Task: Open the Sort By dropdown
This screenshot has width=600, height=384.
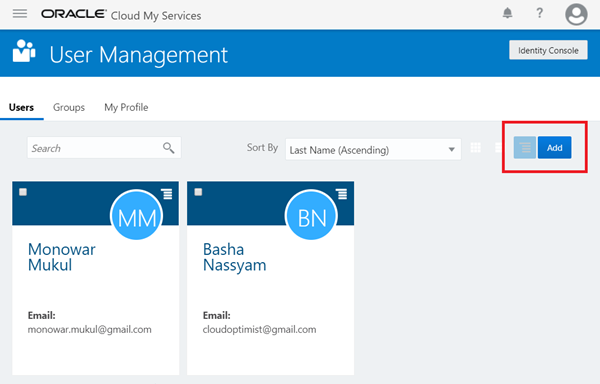Action: [x=373, y=150]
